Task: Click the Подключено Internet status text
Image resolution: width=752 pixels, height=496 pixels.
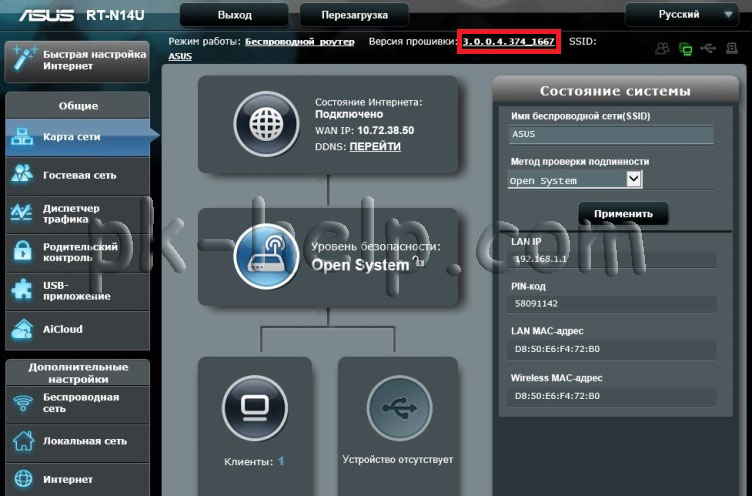Action: 349,115
